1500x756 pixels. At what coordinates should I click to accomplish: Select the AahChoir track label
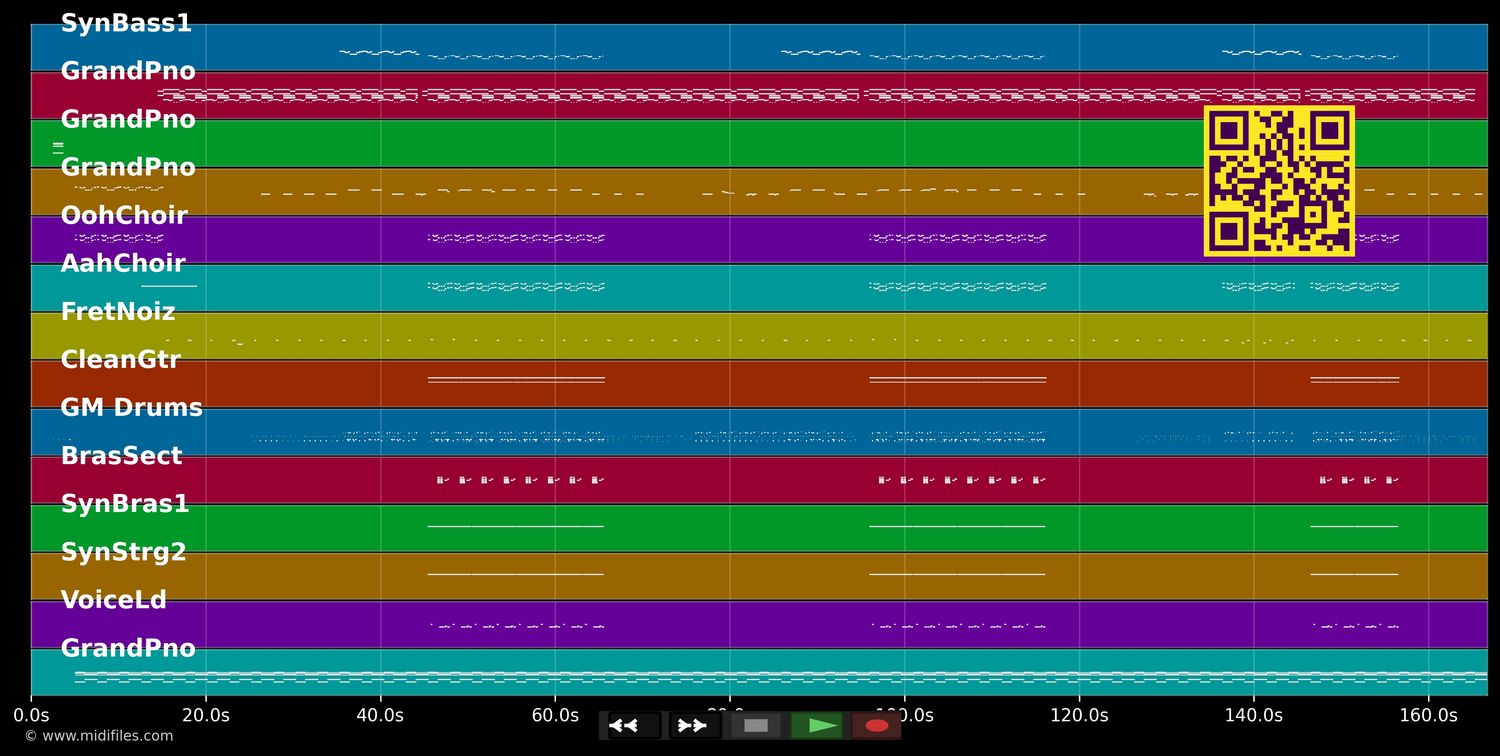pos(123,263)
